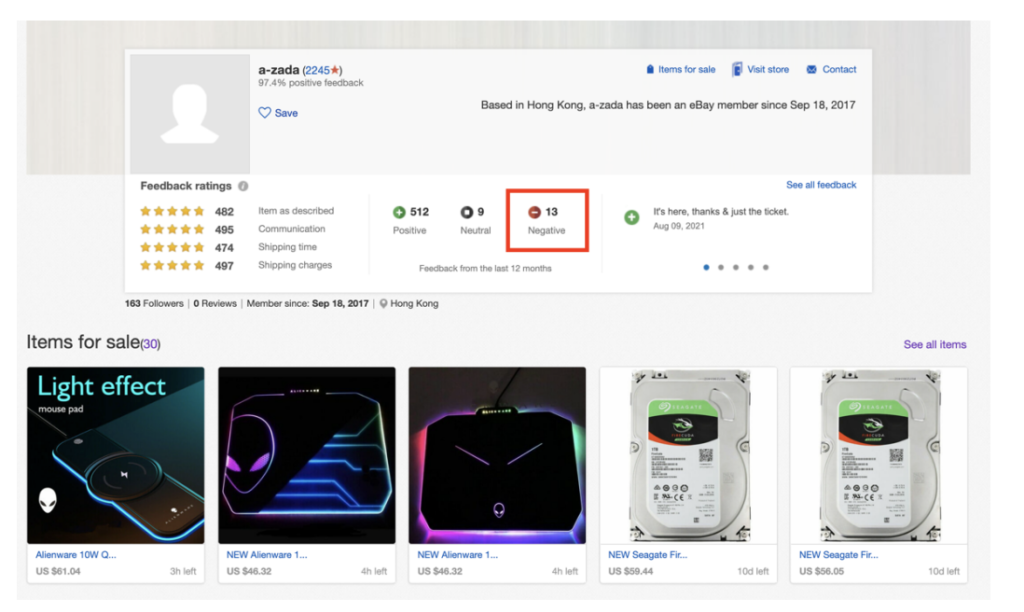The width and height of the screenshot is (1024, 612).
Task: Select the last feedback carousel dot
Action: (x=766, y=267)
